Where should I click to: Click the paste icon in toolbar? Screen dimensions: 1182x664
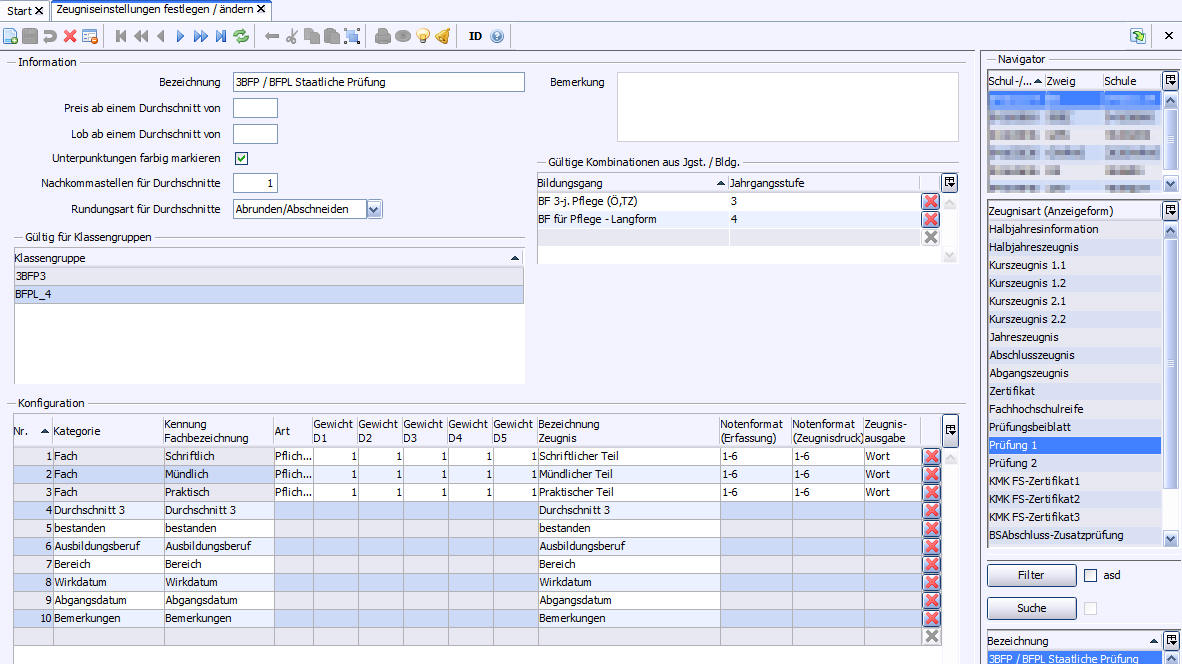[x=332, y=36]
